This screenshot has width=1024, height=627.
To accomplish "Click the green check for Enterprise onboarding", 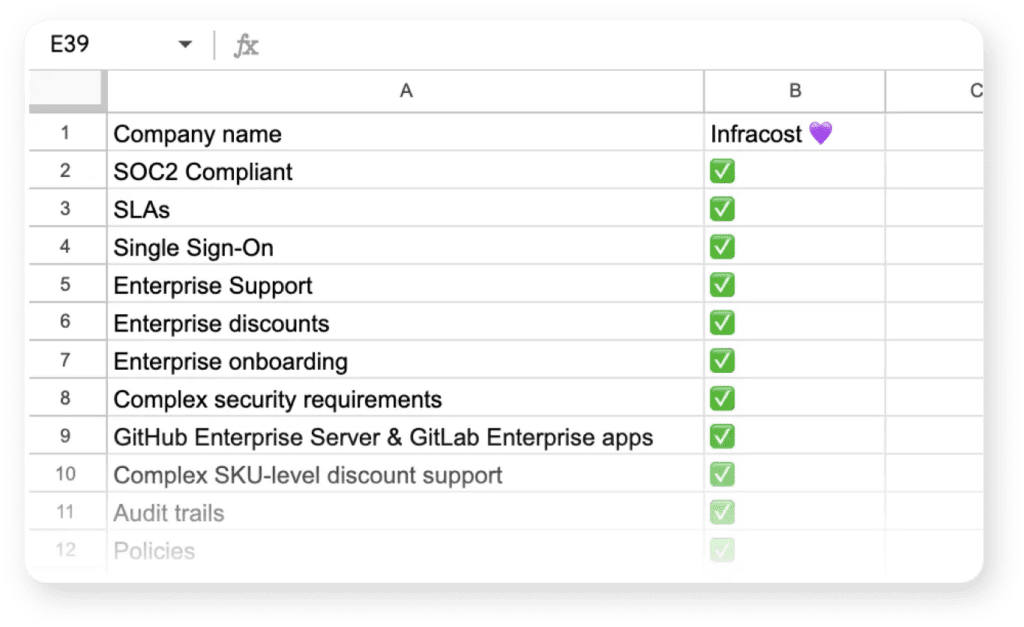I will pos(722,361).
